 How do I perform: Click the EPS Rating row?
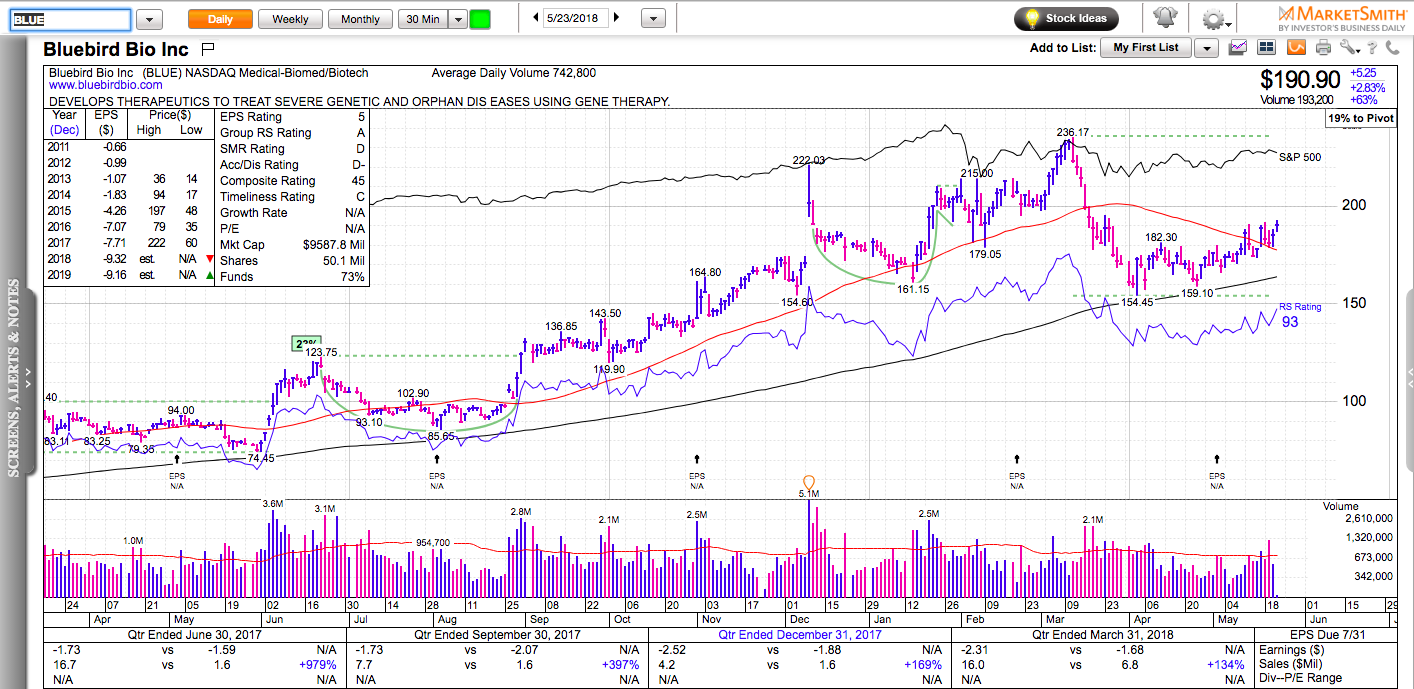(x=293, y=117)
